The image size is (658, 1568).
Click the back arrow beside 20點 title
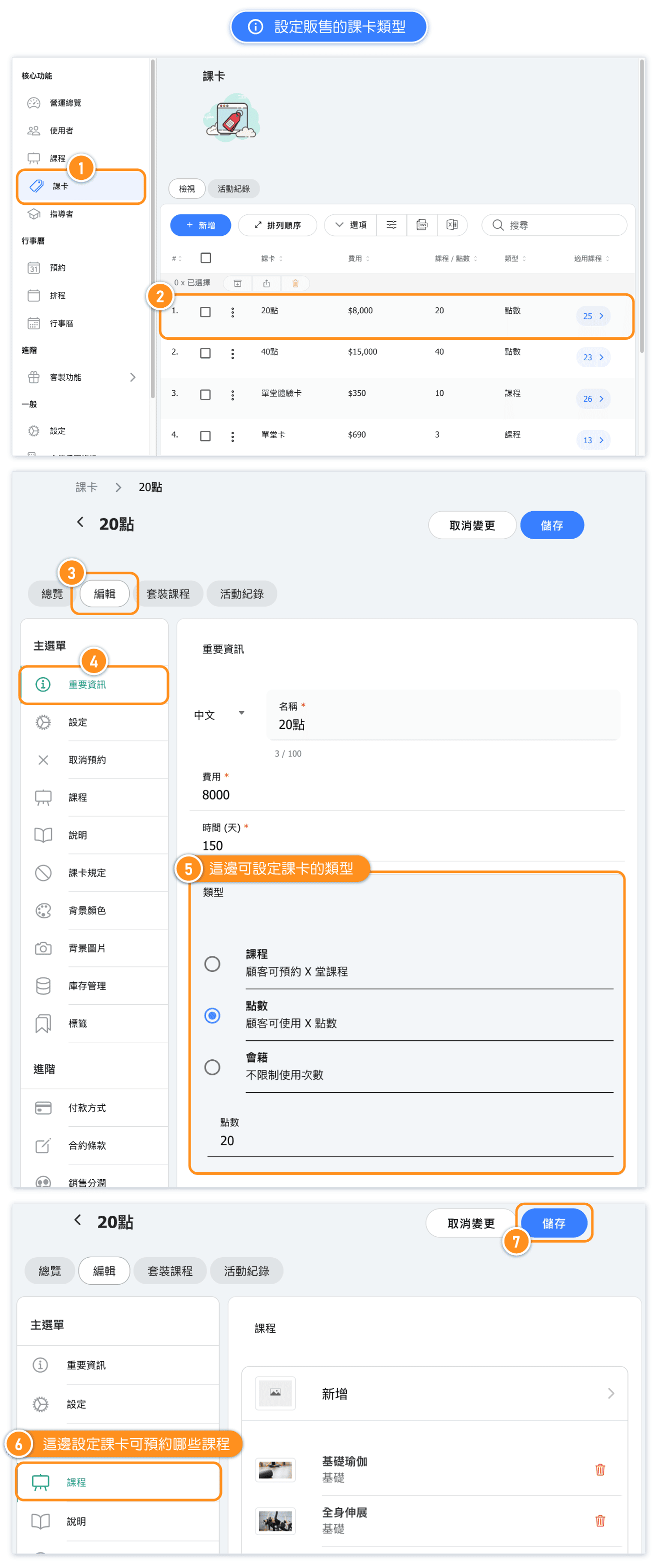pyautogui.click(x=80, y=522)
